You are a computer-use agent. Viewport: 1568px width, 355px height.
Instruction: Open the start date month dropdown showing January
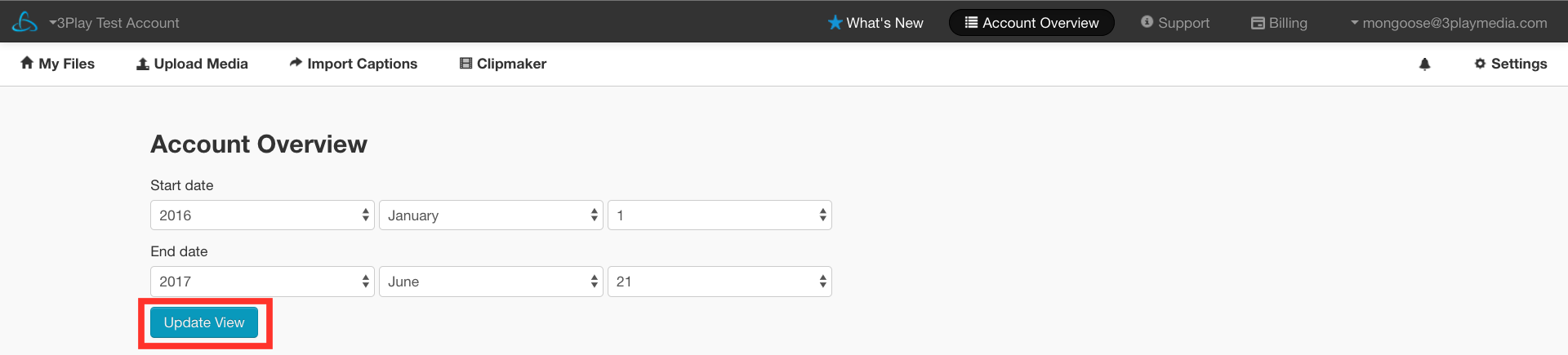pyautogui.click(x=491, y=215)
